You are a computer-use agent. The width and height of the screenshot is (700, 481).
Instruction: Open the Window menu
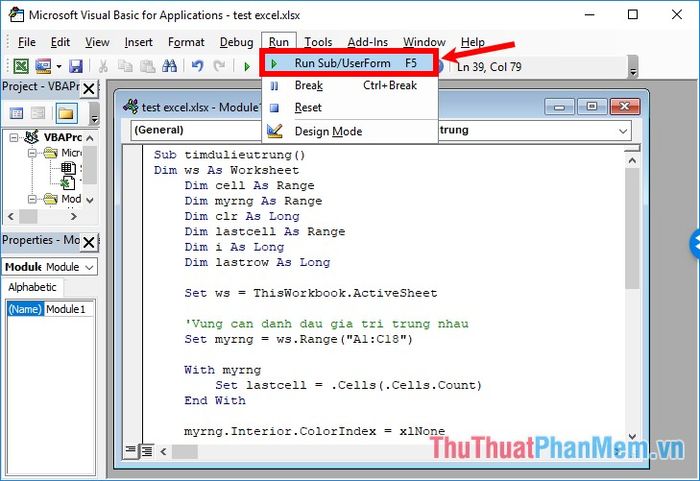click(x=424, y=42)
